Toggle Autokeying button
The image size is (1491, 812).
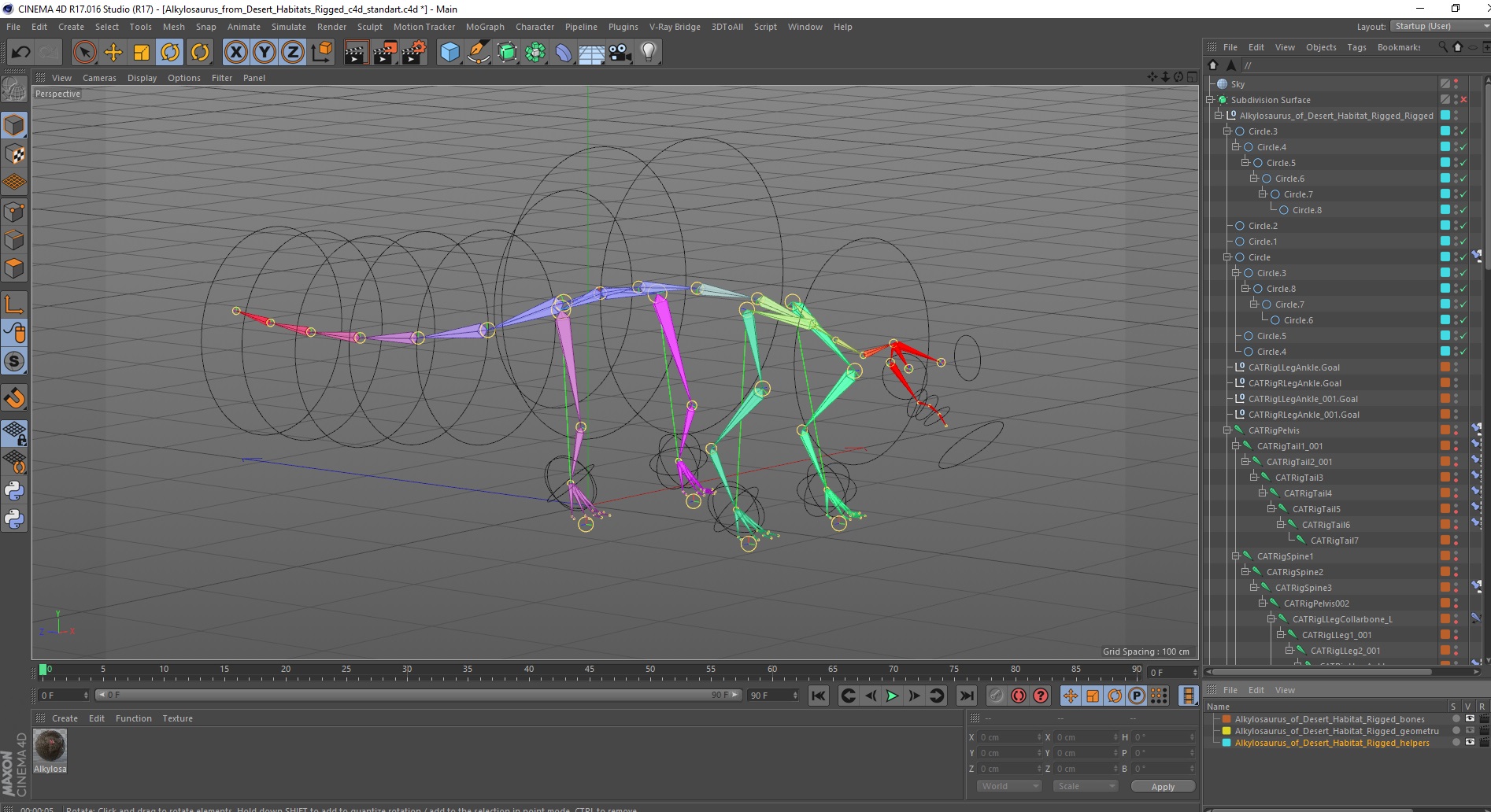coord(1019,696)
